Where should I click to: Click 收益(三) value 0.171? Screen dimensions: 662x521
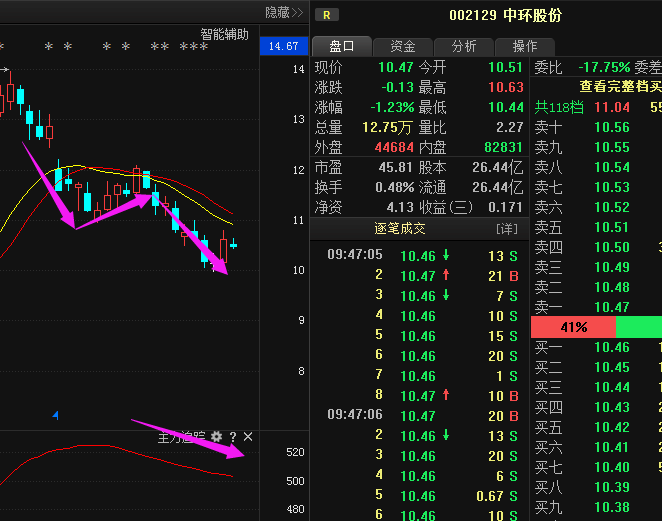click(505, 207)
